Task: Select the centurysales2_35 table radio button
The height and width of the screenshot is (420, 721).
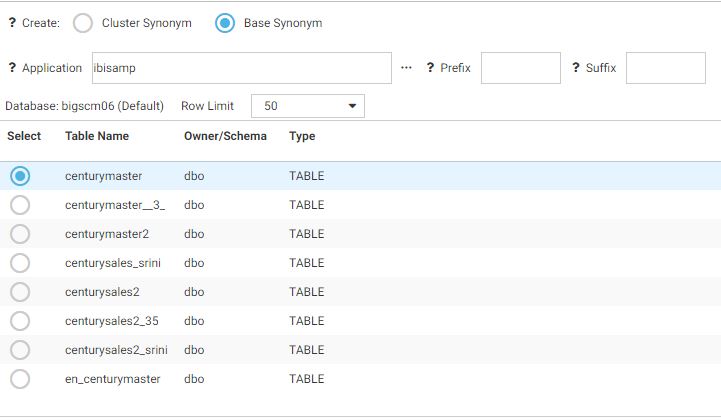Action: [x=20, y=321]
